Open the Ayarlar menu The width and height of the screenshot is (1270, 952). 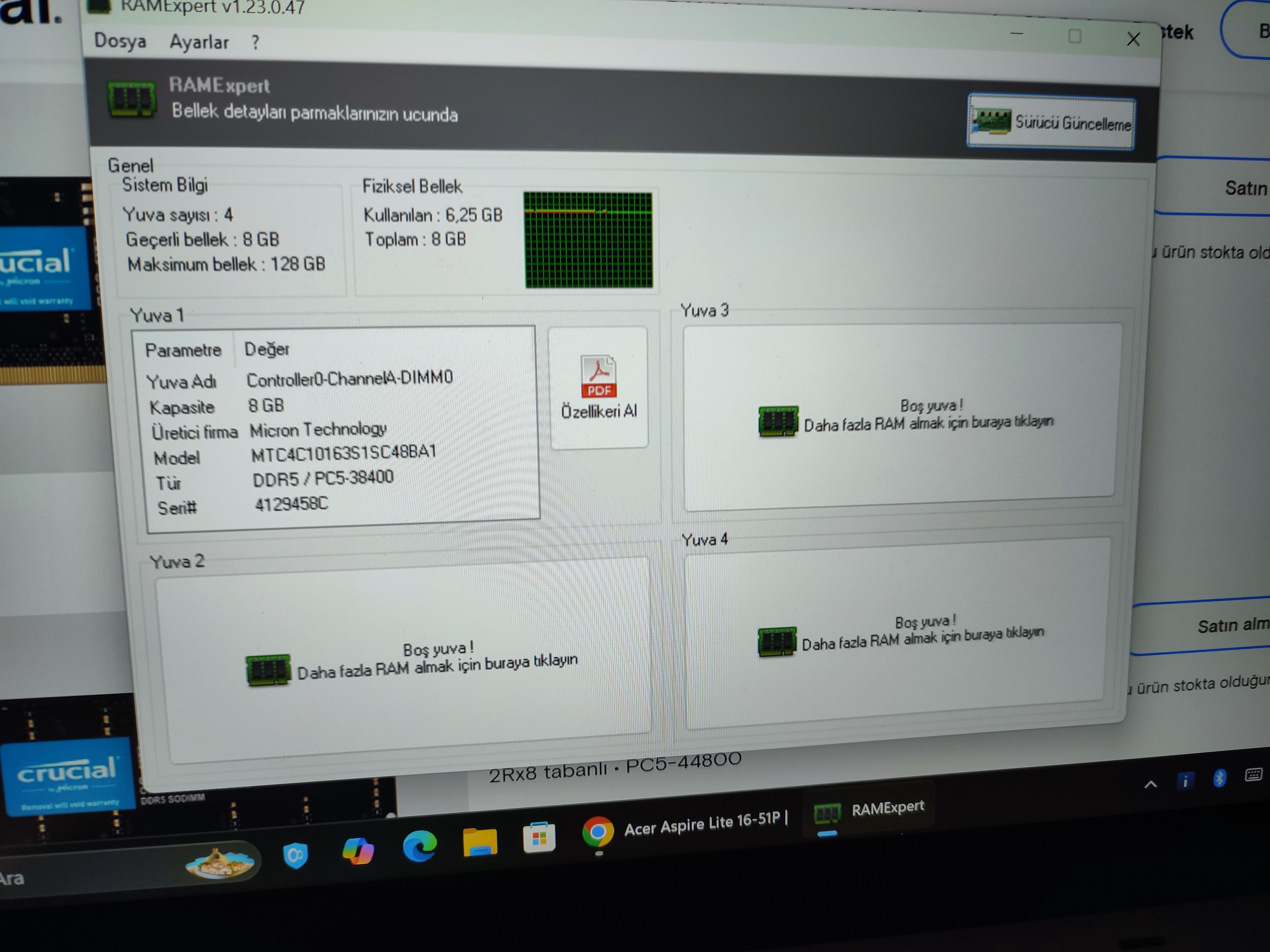click(x=199, y=43)
